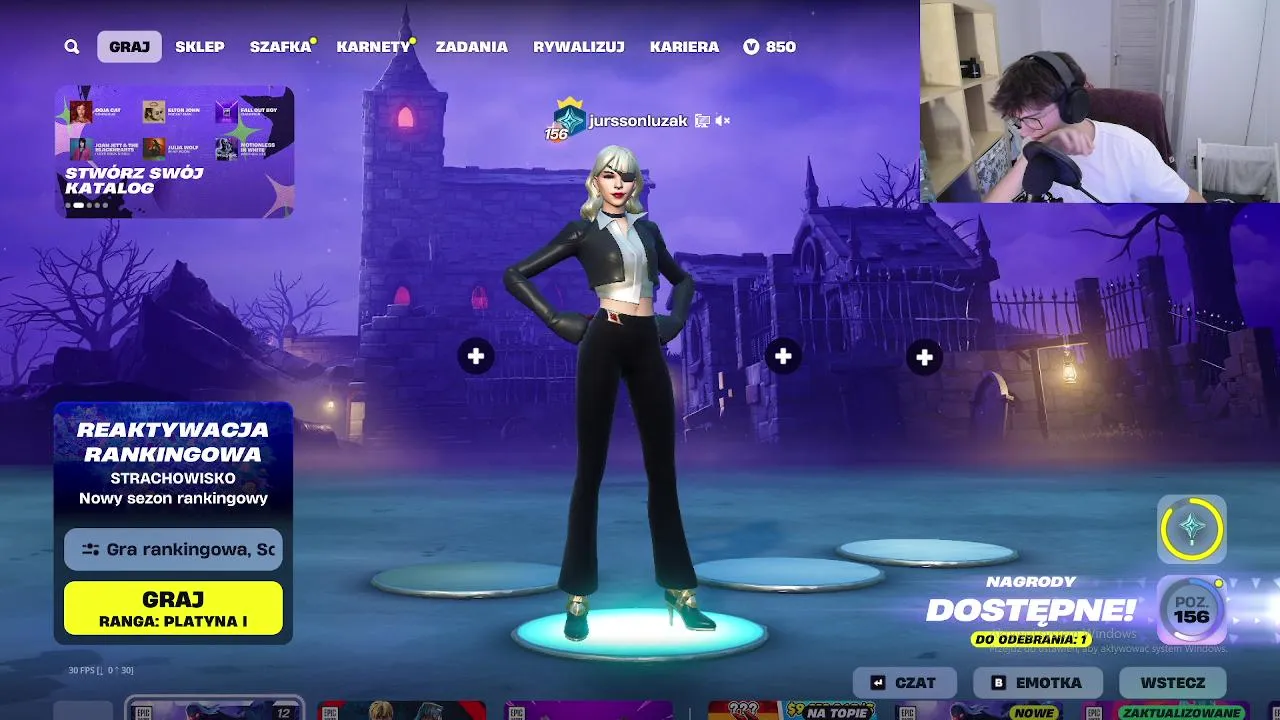Go to the ZADANIA tab
Viewport: 1280px width, 720px height.
pyautogui.click(x=472, y=47)
